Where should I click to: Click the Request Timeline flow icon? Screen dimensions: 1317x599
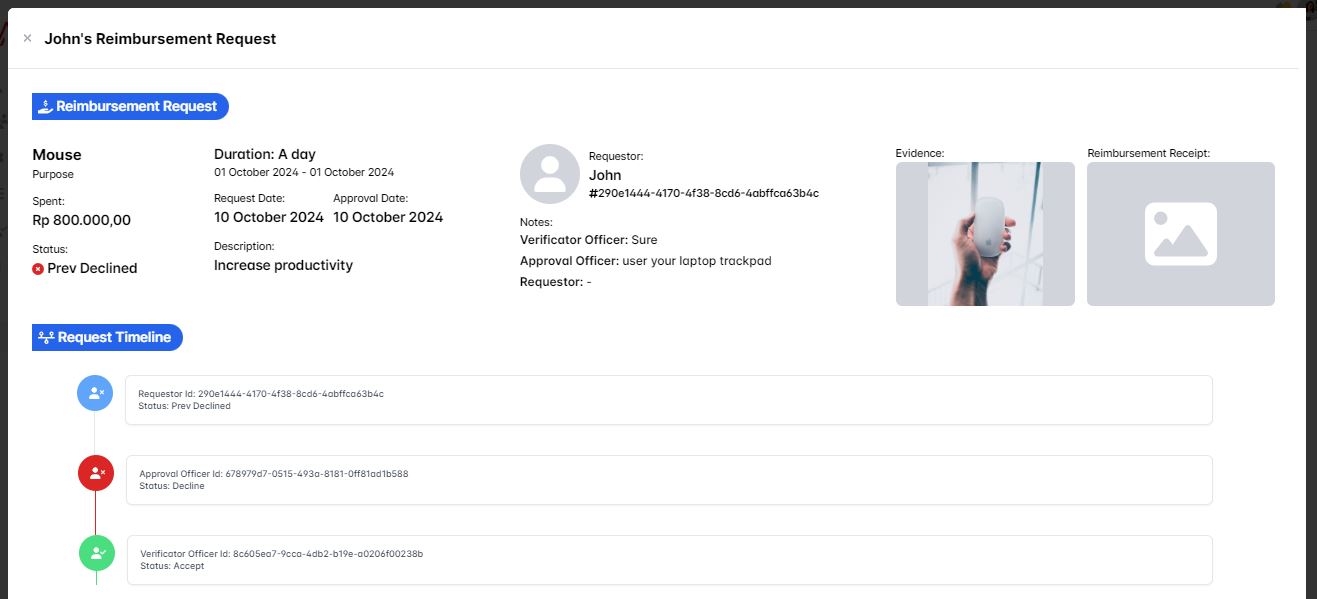click(x=46, y=338)
